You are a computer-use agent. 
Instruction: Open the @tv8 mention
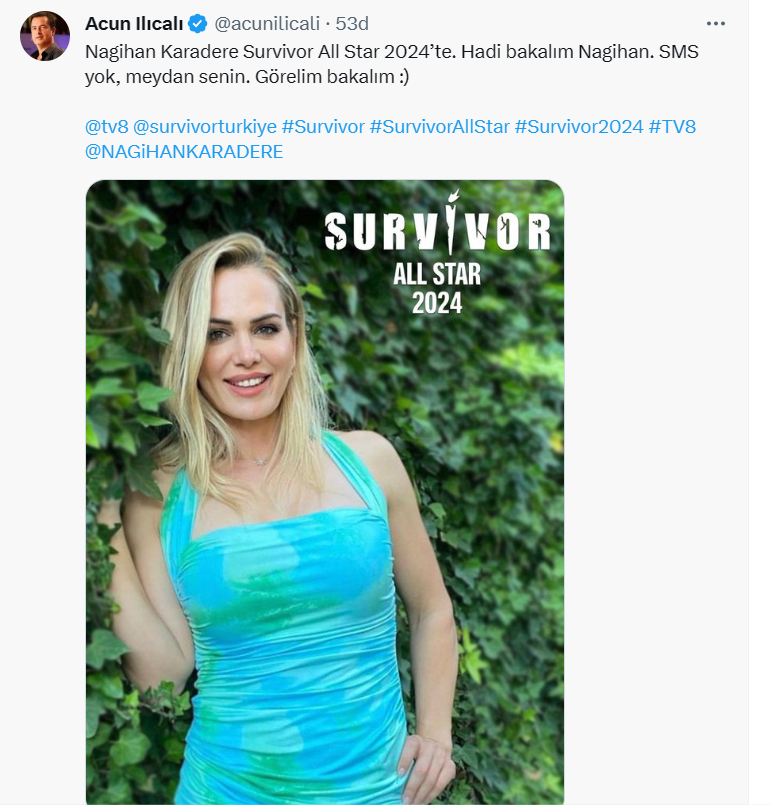pyautogui.click(x=106, y=126)
